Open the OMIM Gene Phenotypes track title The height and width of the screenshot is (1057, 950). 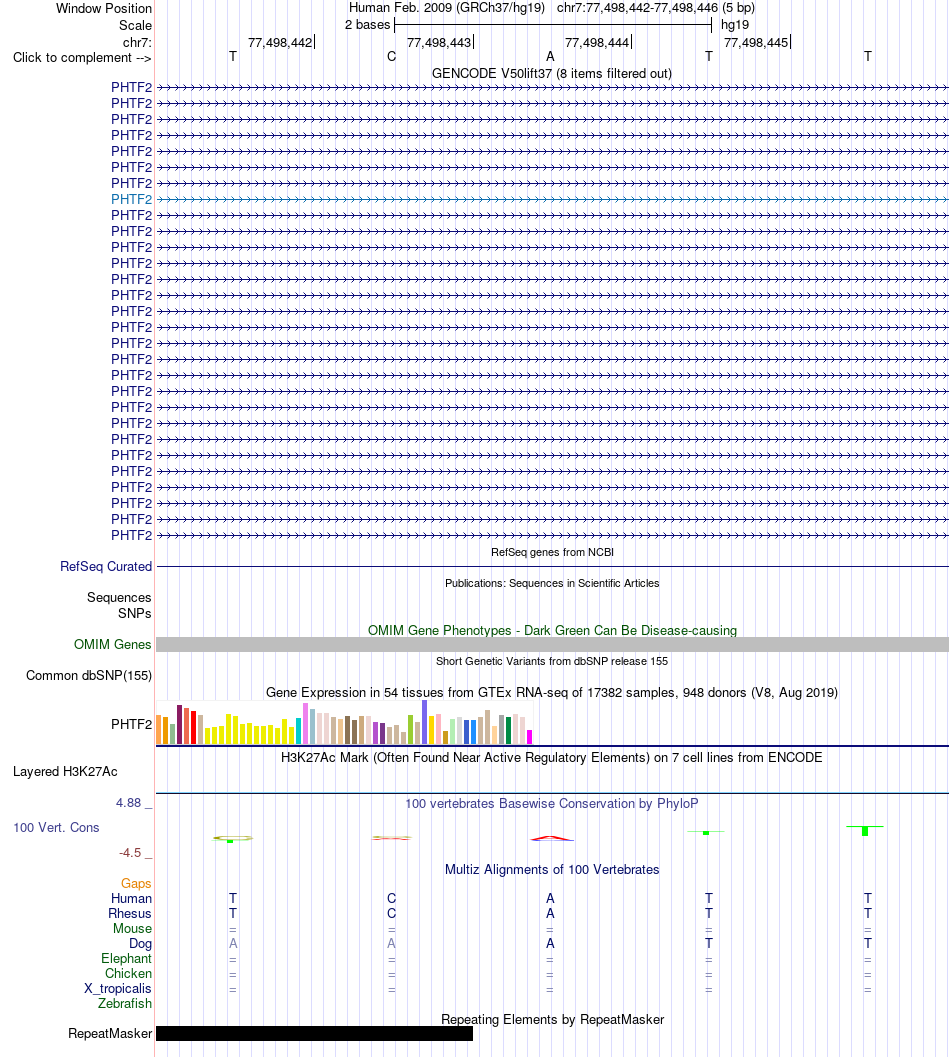coord(552,630)
